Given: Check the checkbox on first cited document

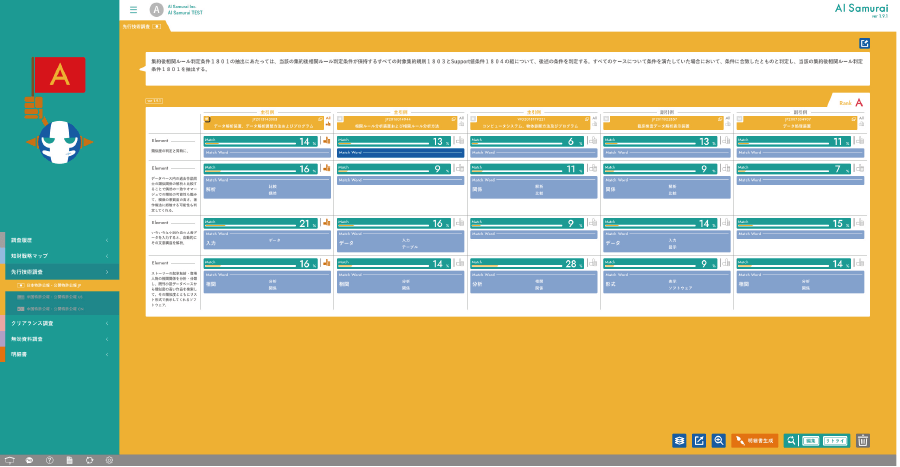Looking at the screenshot, I should point(207,118).
